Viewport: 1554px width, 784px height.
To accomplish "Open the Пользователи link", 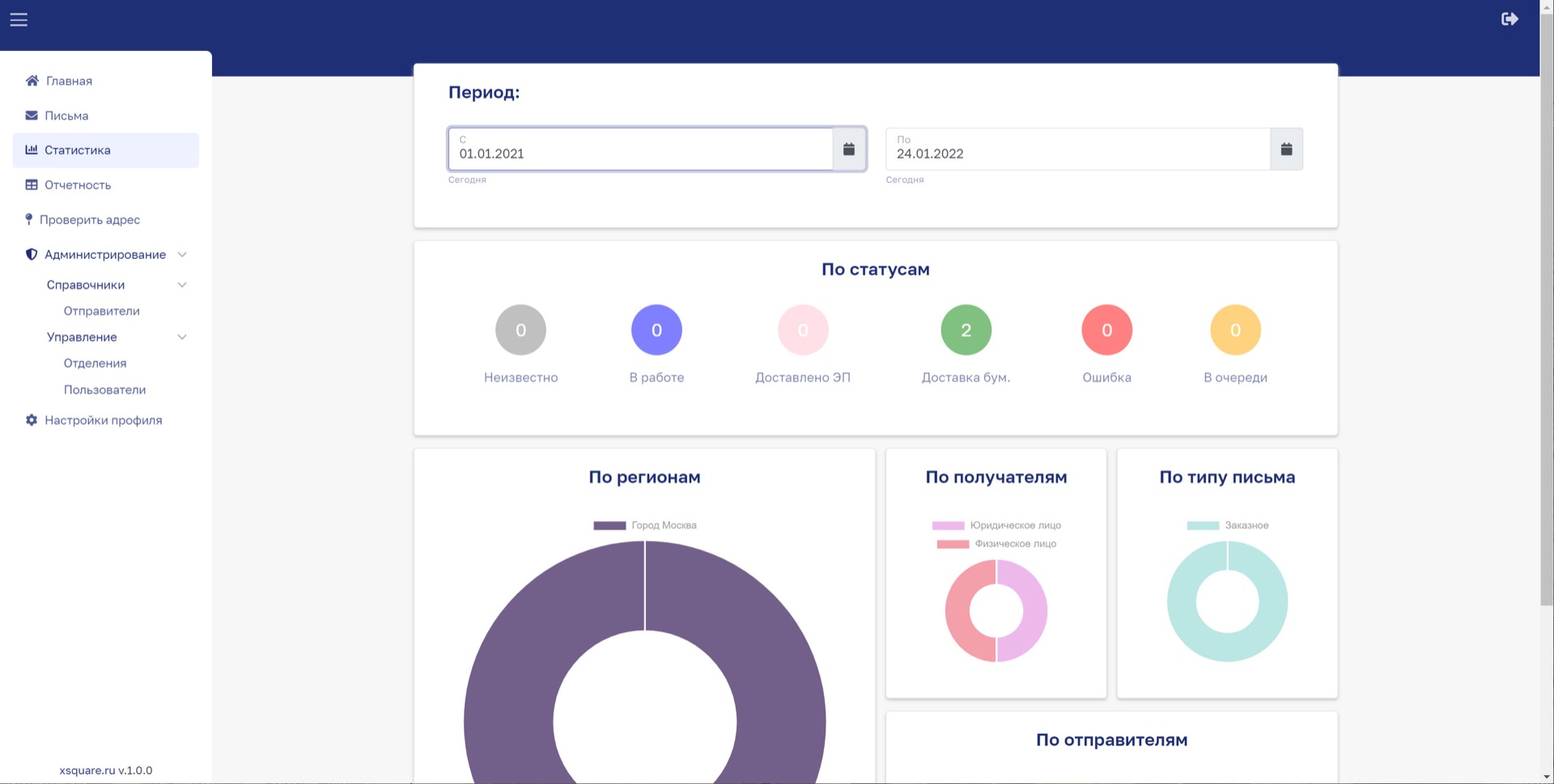I will click(104, 390).
